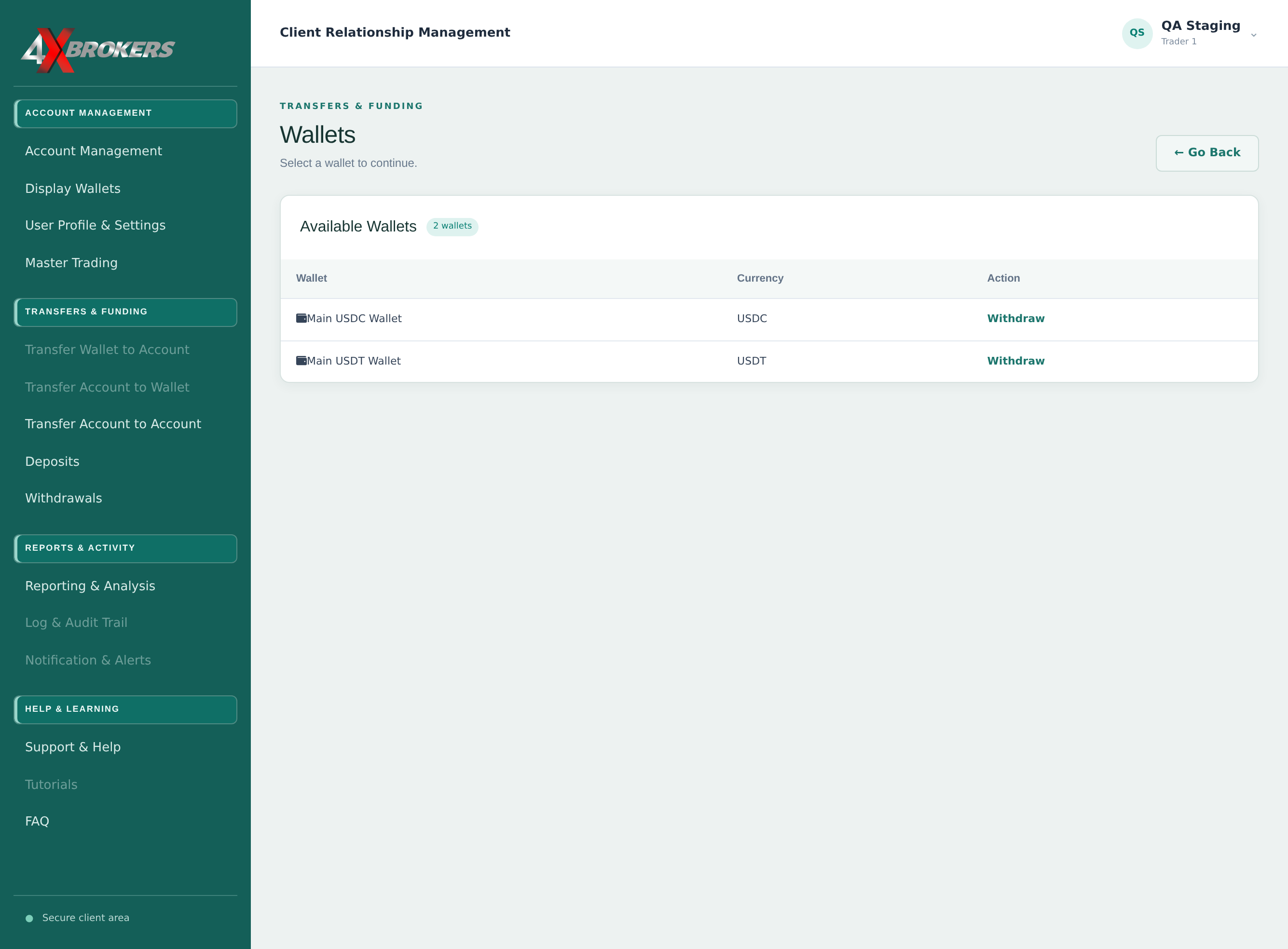Screen dimensions: 1288x949
Task: Click the USDC currency cell
Action: (x=752, y=318)
